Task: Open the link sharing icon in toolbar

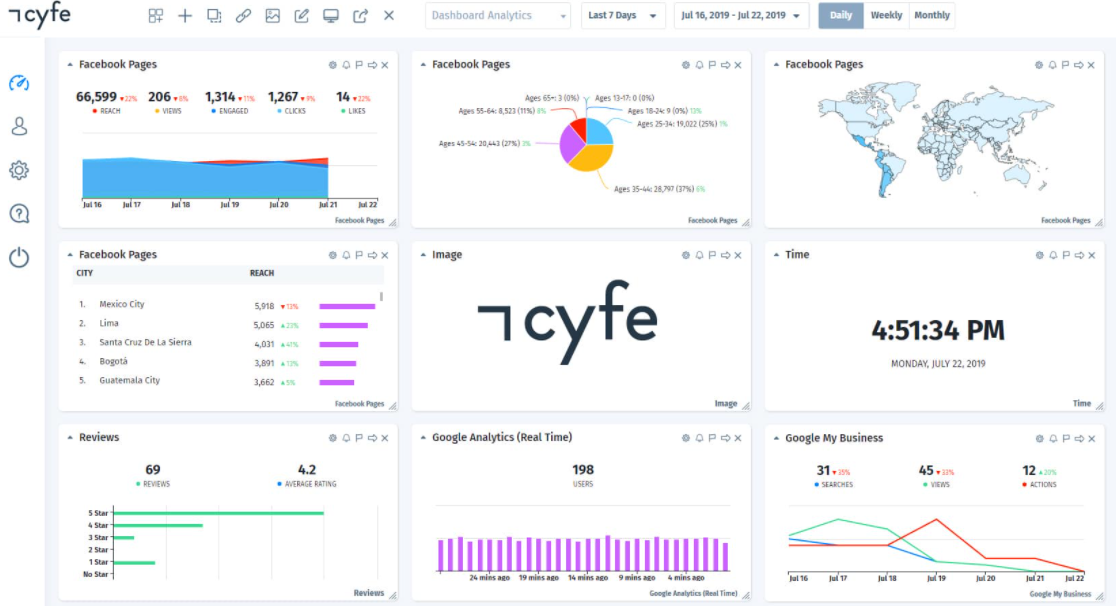Action: coord(243,16)
